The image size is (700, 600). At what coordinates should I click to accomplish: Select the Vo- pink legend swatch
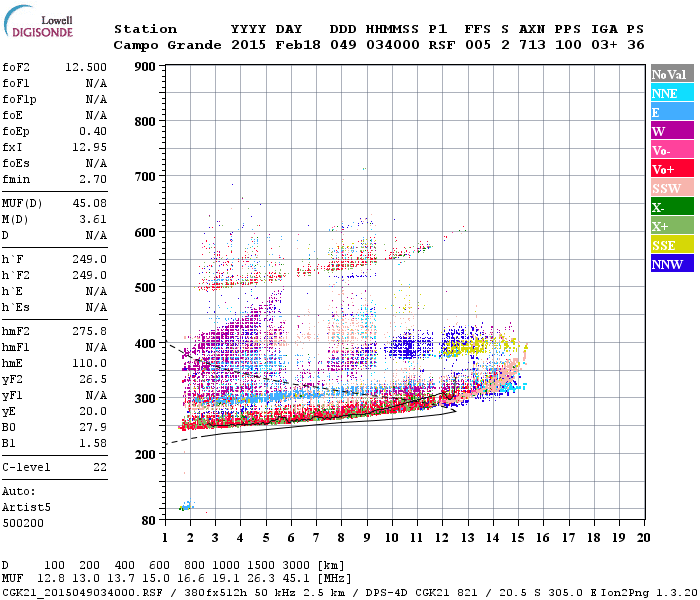(672, 150)
